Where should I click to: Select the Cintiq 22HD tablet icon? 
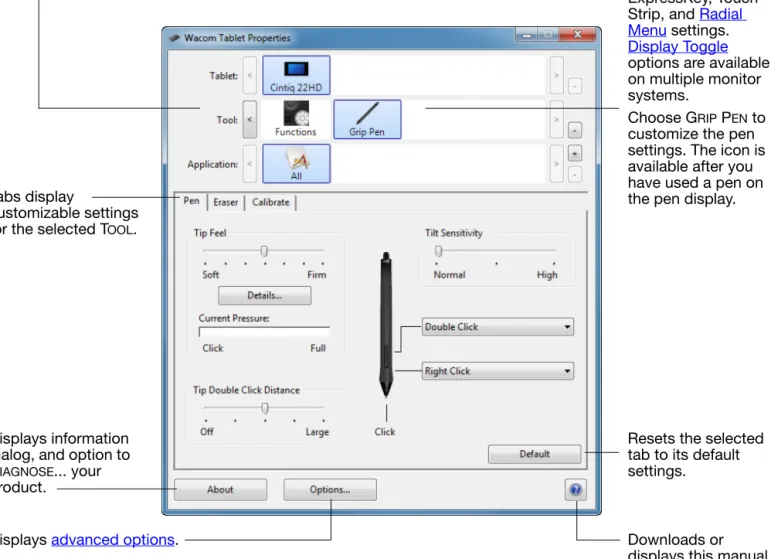[x=296, y=75]
